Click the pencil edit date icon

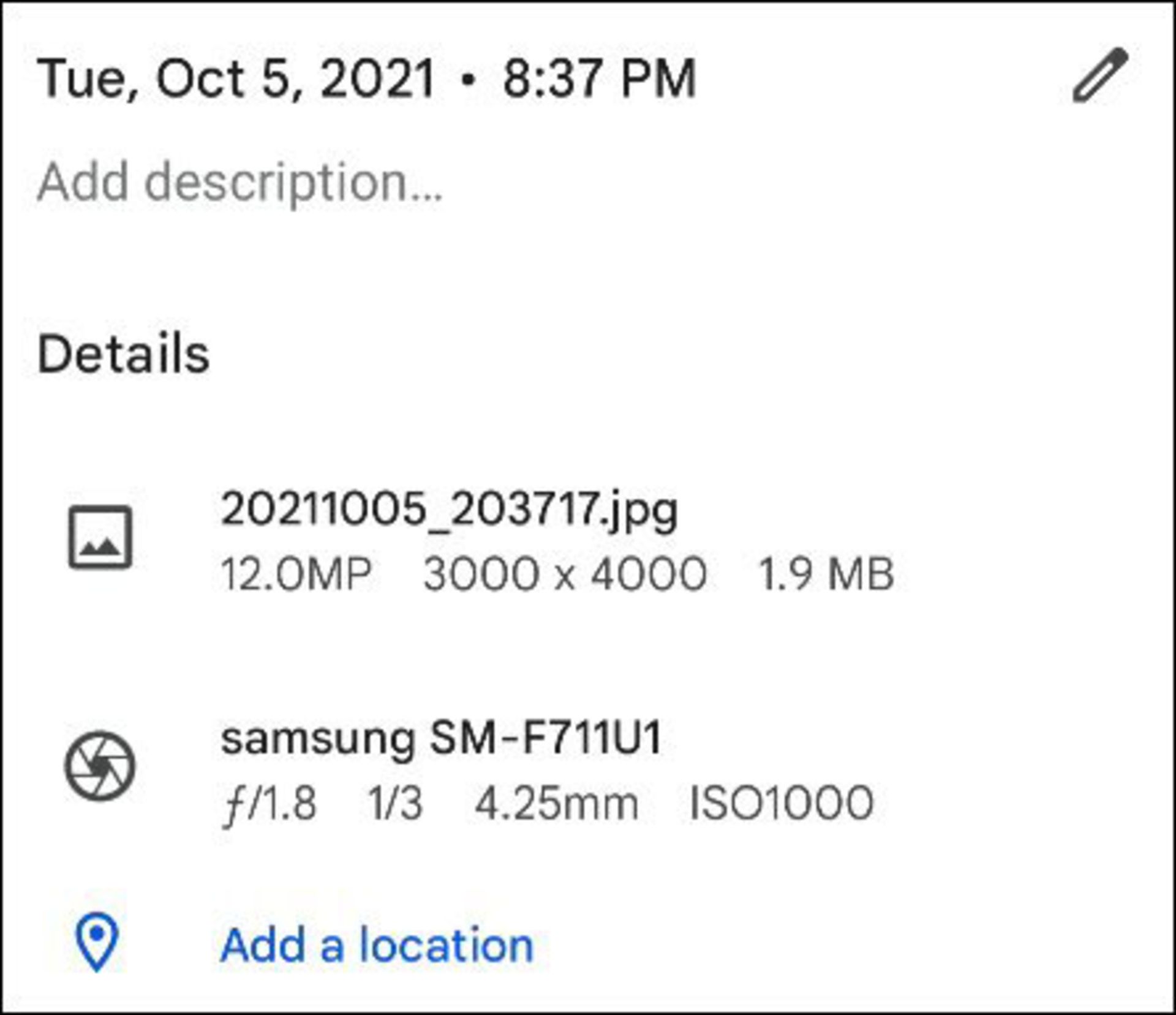(1100, 75)
